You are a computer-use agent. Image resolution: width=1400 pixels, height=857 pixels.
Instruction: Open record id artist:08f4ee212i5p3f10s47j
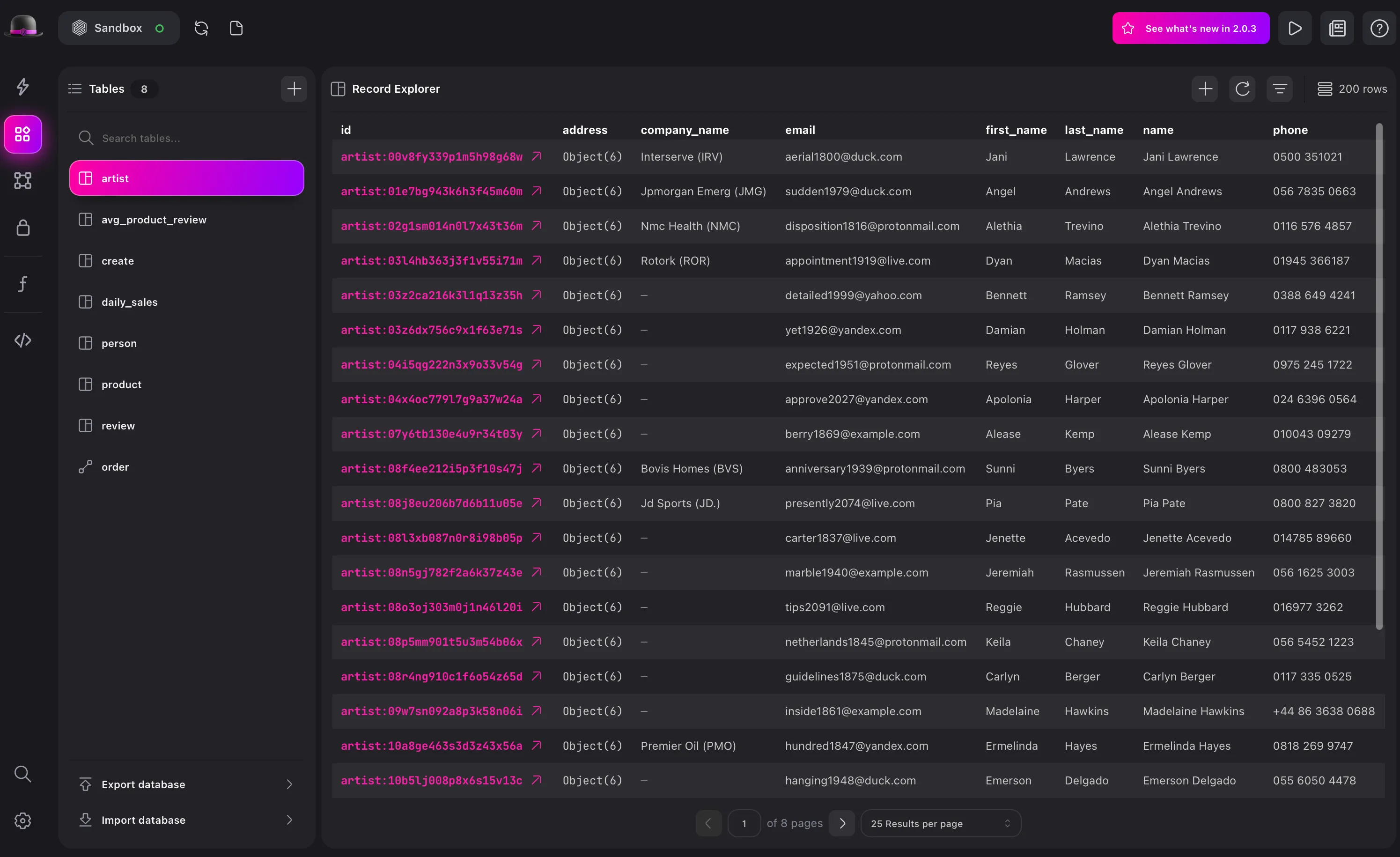(x=431, y=468)
